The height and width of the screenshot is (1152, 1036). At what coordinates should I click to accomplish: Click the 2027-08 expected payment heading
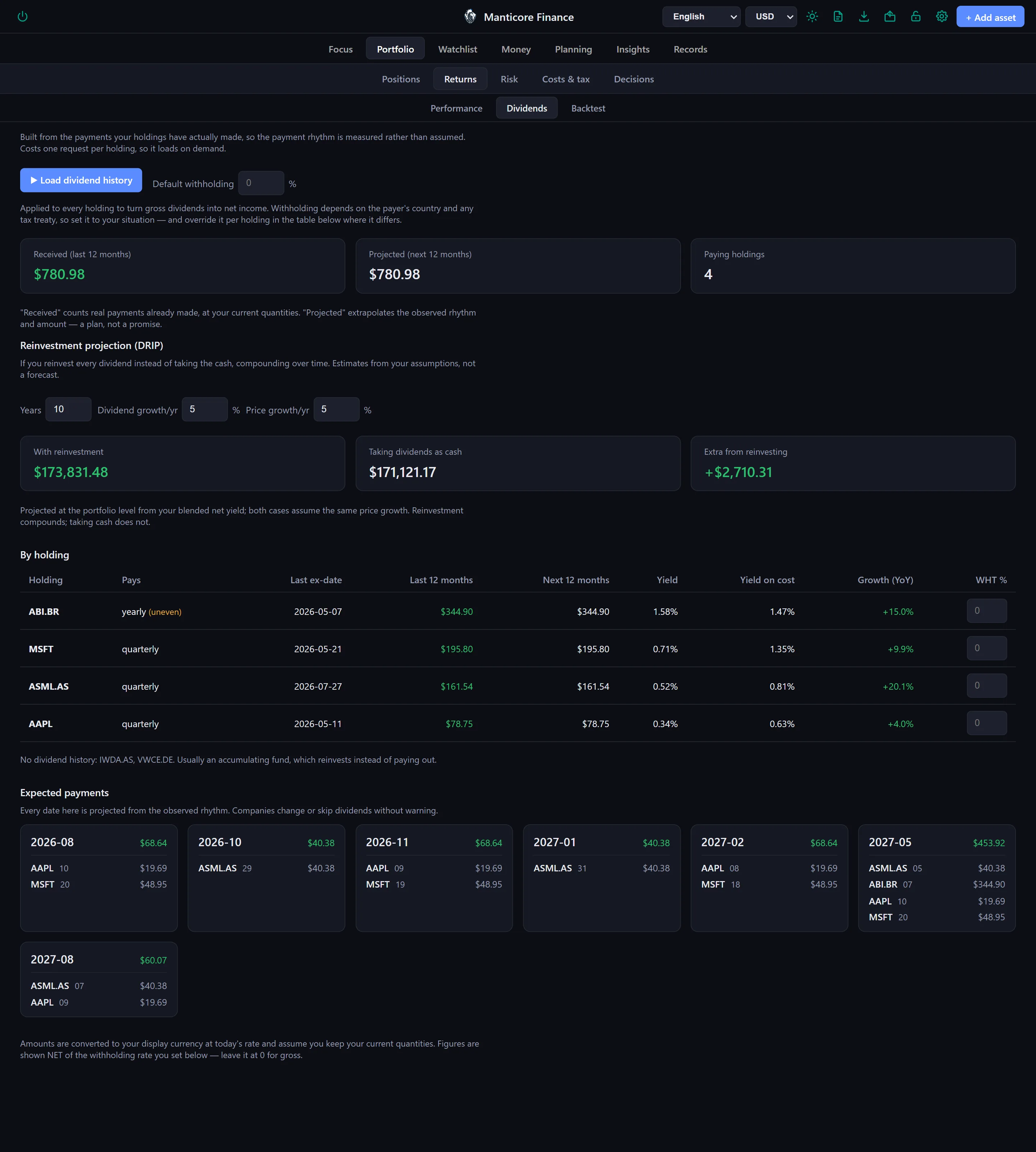[x=53, y=960]
